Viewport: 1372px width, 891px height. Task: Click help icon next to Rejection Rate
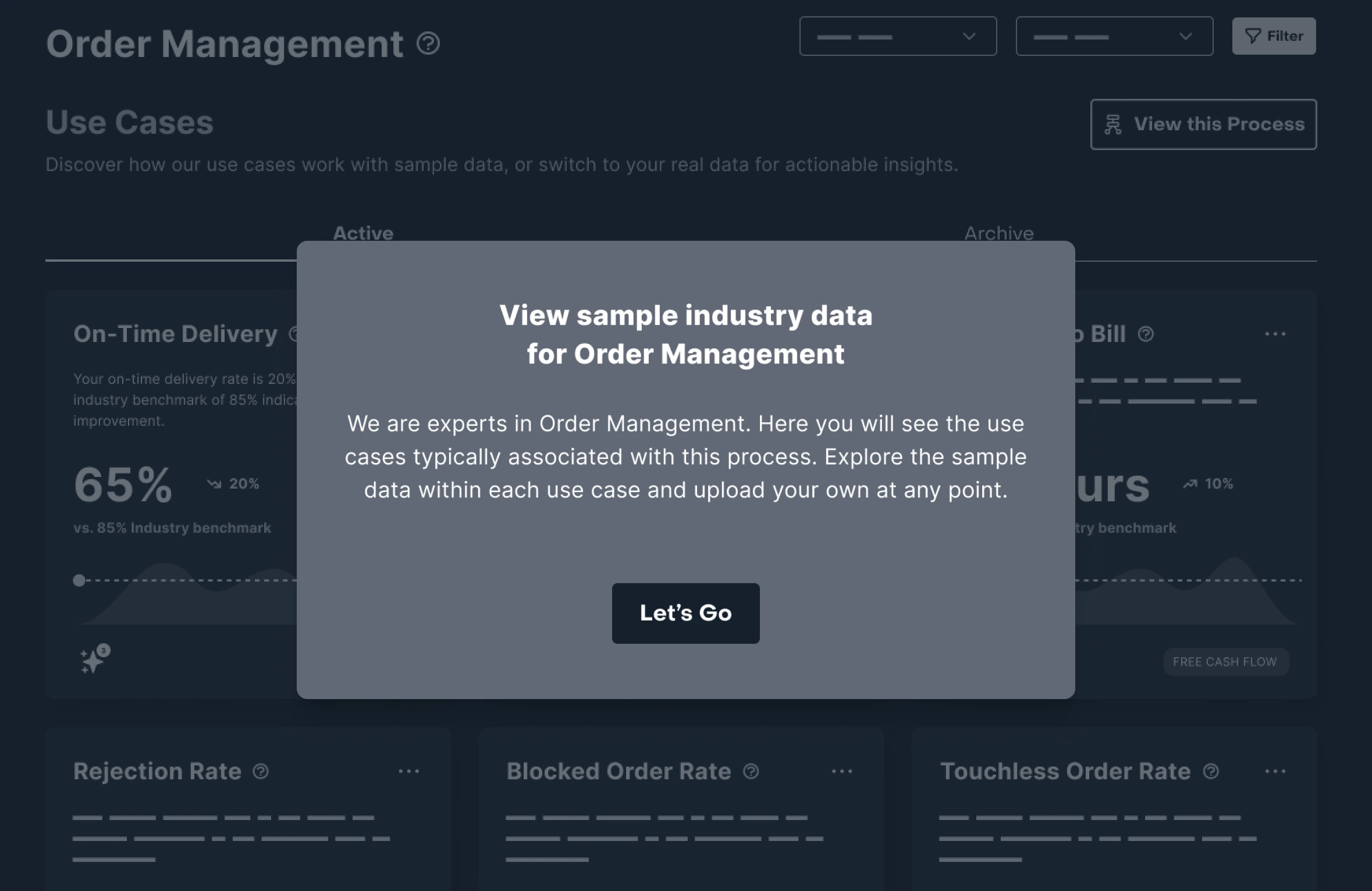point(261,771)
